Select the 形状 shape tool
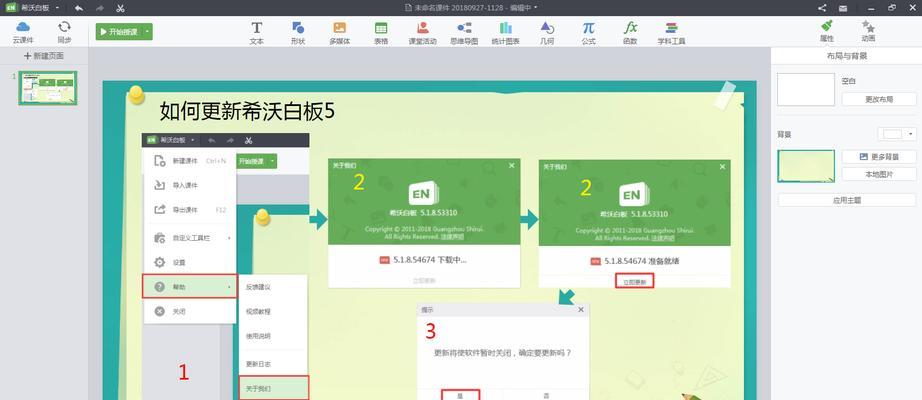 point(298,33)
